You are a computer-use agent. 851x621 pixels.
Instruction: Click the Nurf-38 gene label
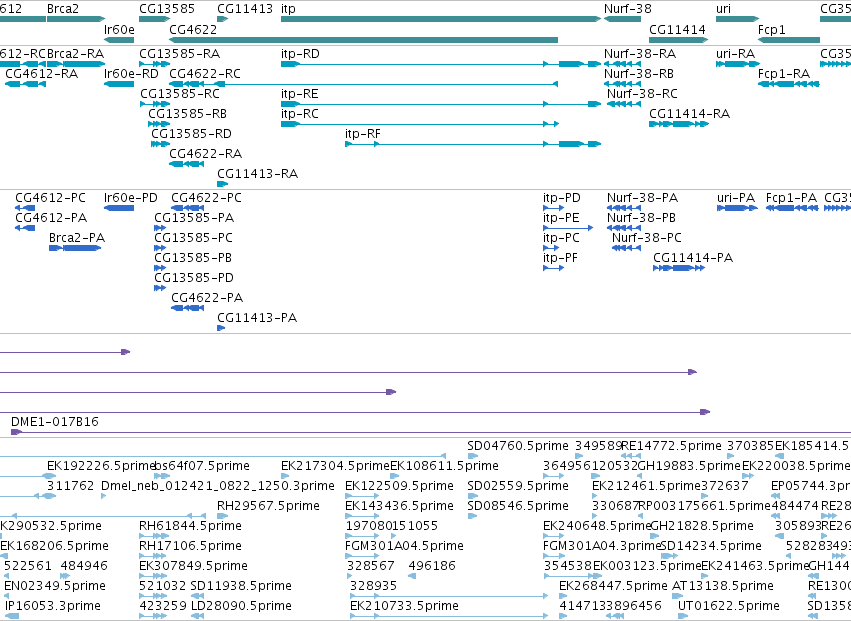[x=627, y=9]
